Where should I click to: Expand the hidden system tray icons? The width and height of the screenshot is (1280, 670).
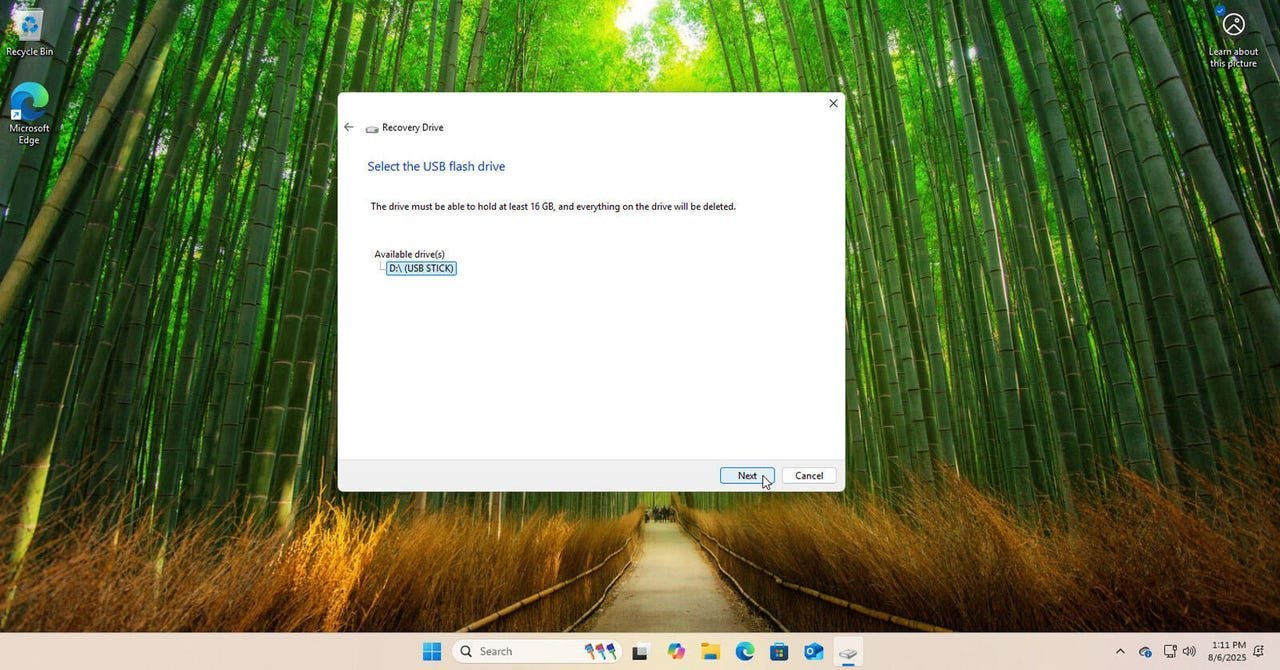[1119, 652]
